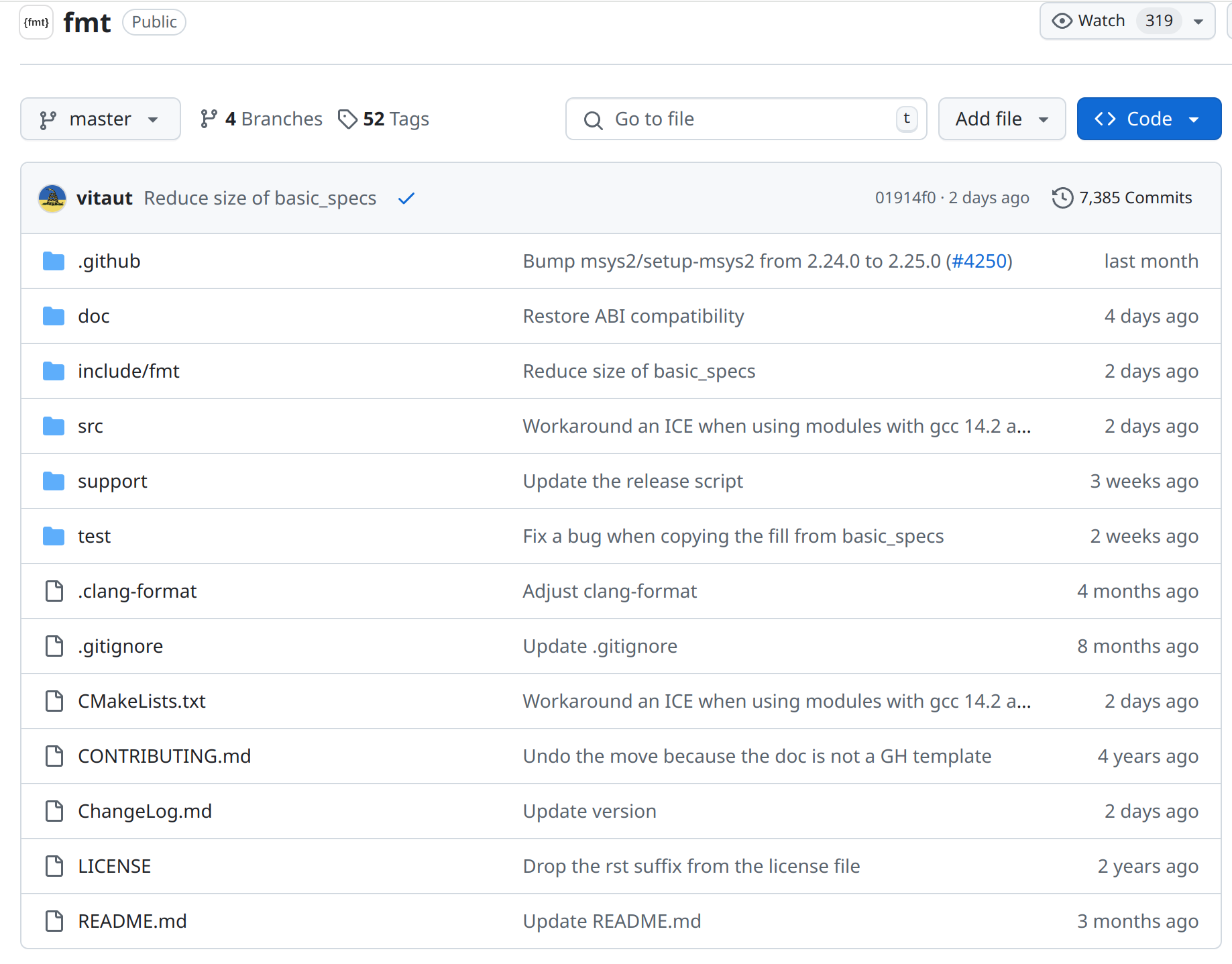Click the eye icon in Watch button
1232x964 pixels.
click(1062, 21)
